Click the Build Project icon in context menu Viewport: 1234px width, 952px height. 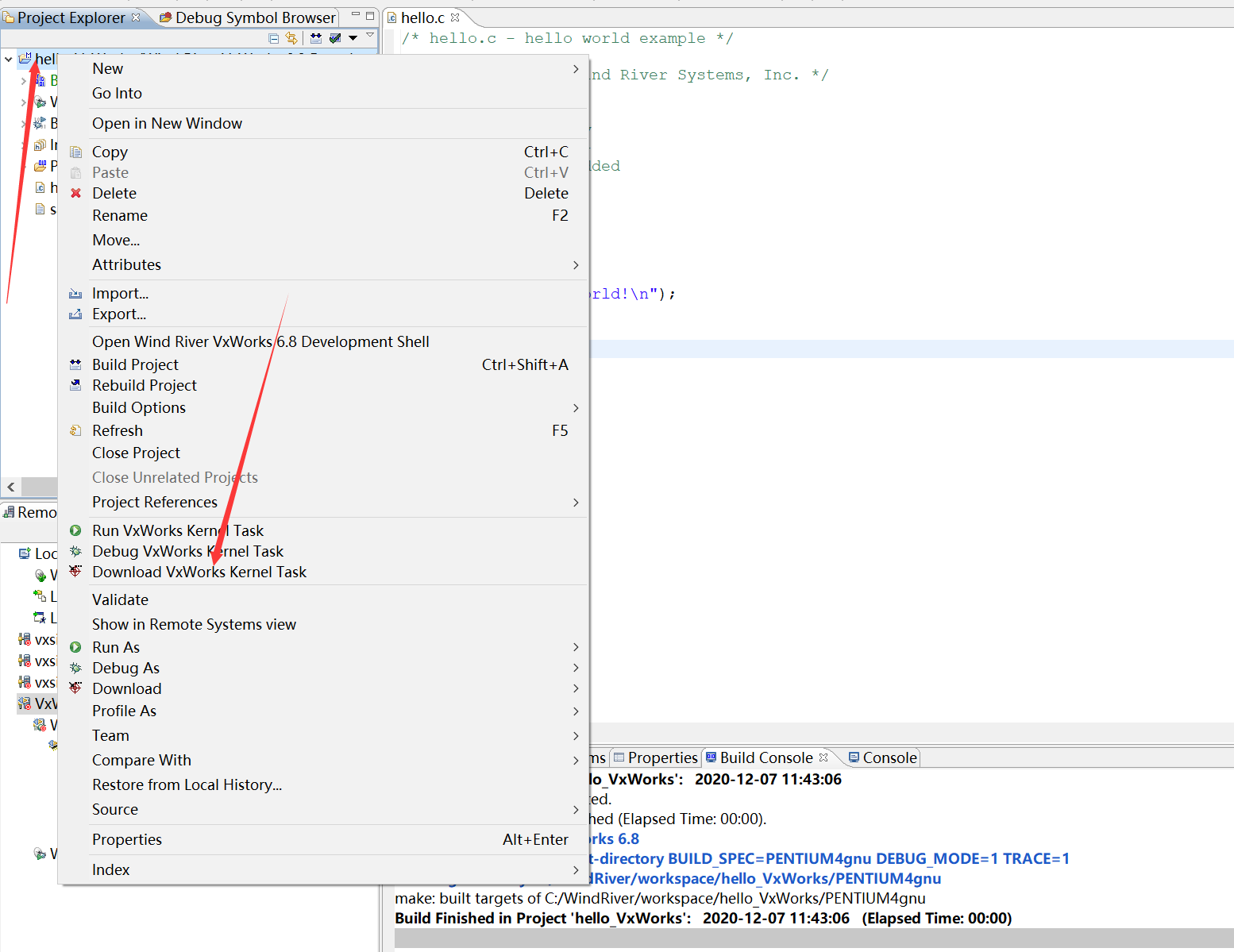tap(75, 364)
